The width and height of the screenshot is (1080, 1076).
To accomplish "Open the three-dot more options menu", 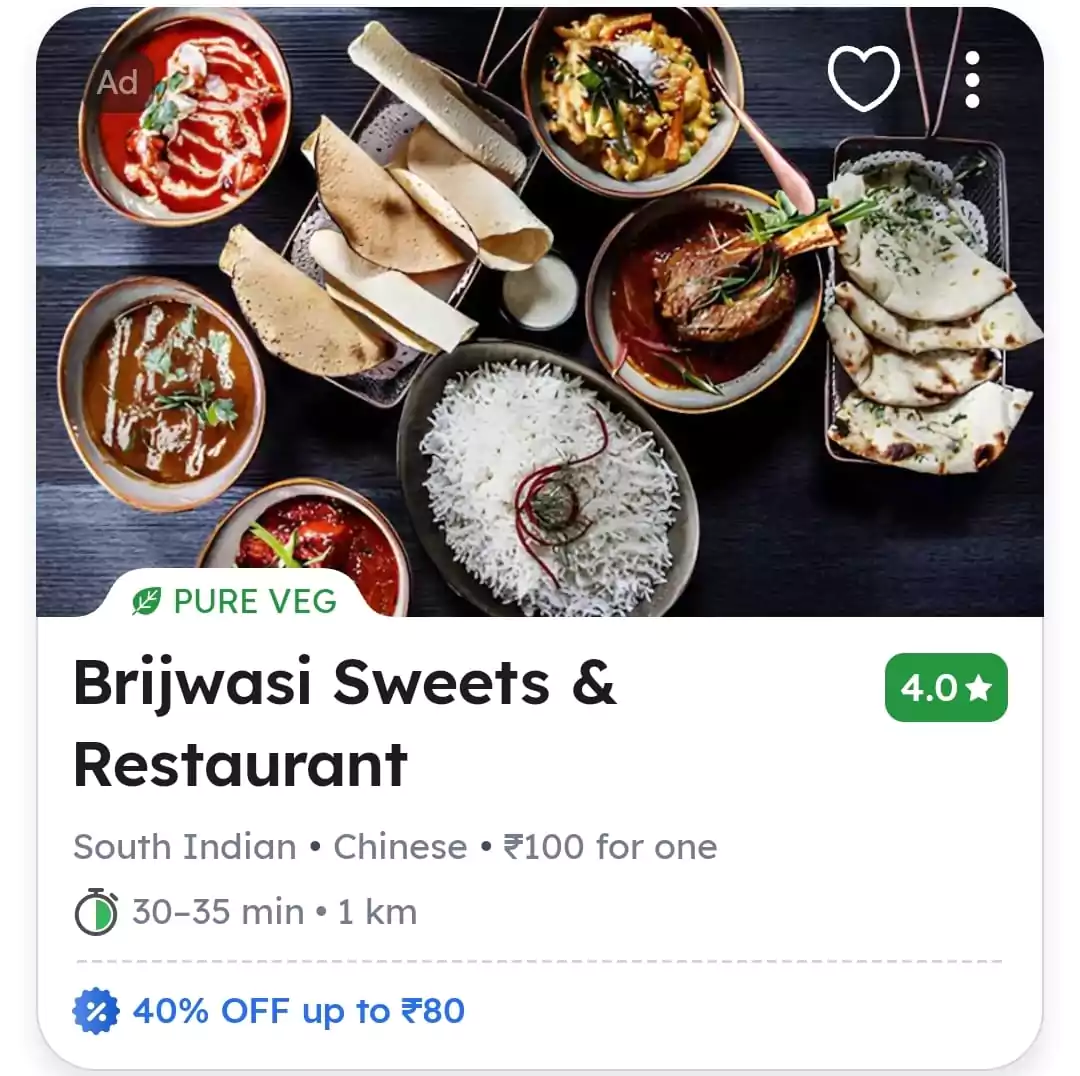I will tap(972, 80).
